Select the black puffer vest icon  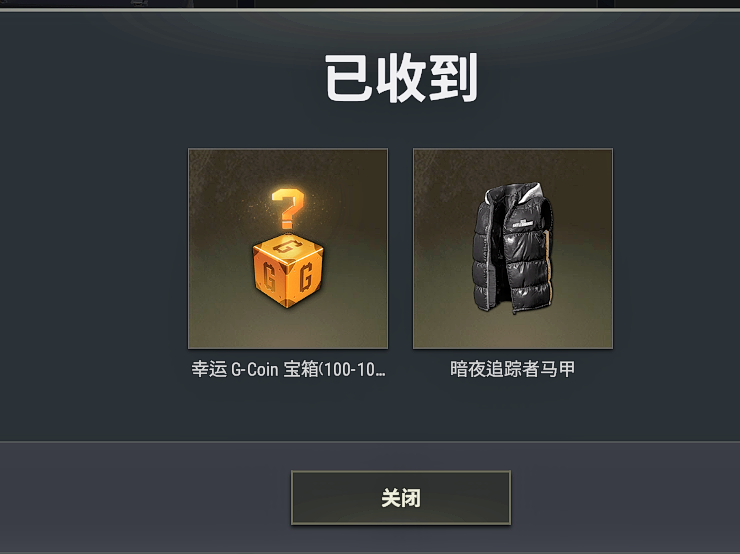[x=513, y=249]
